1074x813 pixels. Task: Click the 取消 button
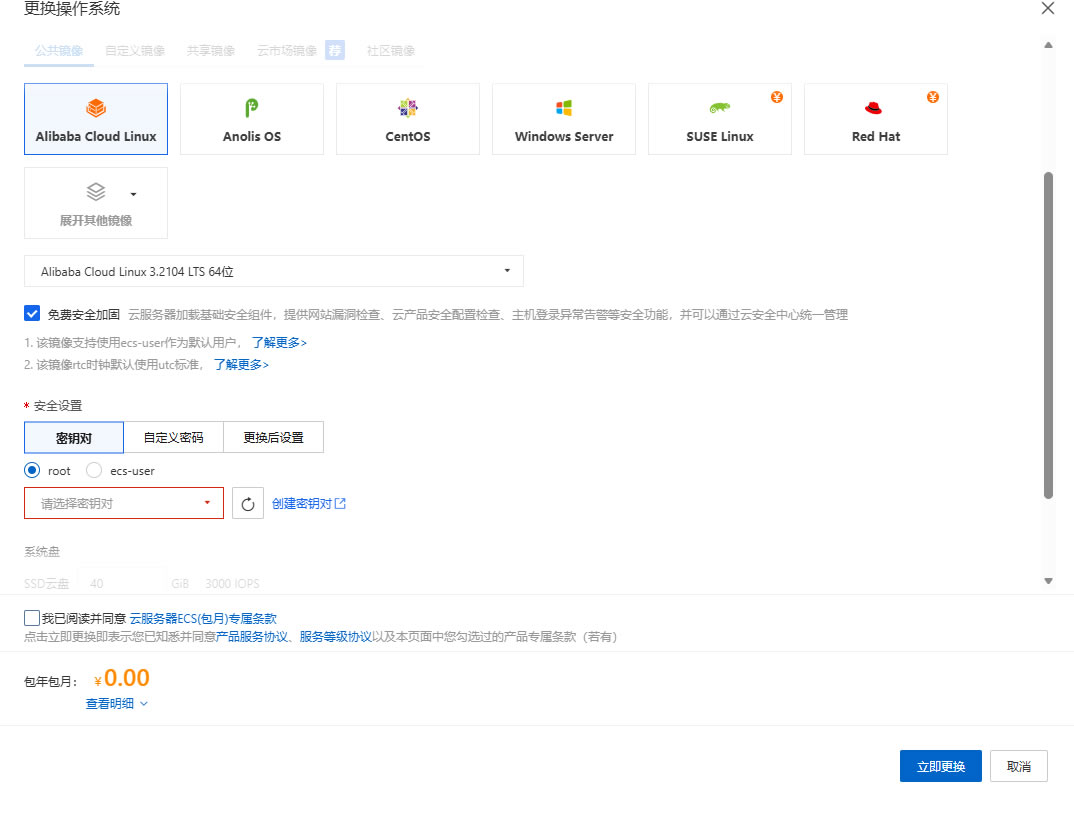(1019, 766)
